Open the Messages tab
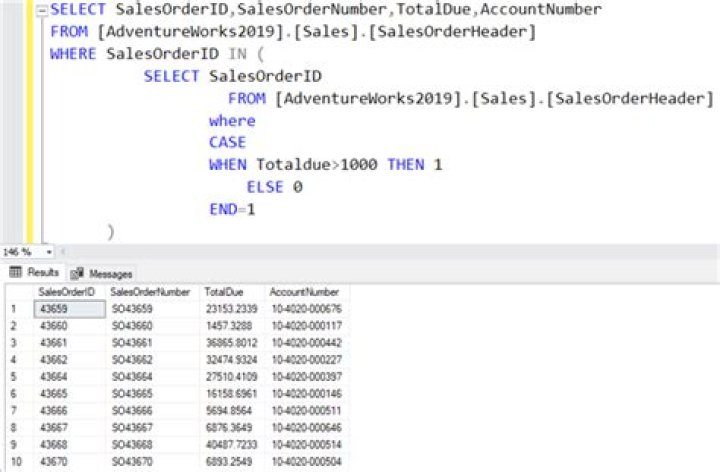This screenshot has width=720, height=472. click(x=110, y=273)
